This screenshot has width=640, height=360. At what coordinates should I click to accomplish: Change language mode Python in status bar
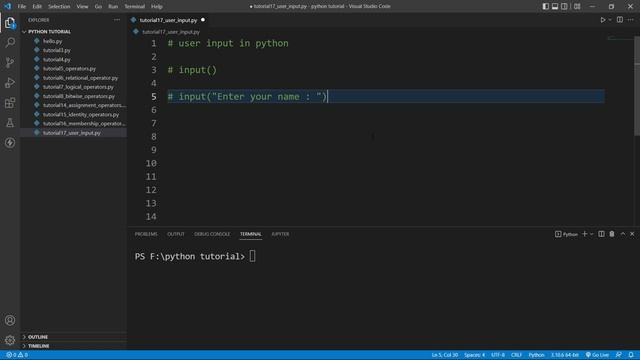[536, 355]
